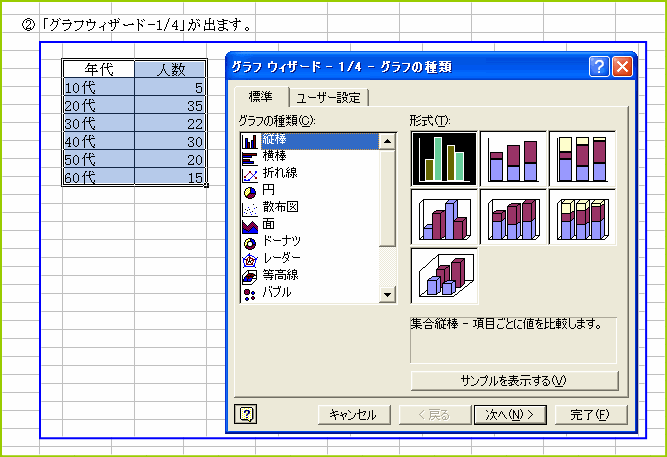
Task: Choose the 3-D clustered column subtype thumbnail
Action: coord(444,217)
